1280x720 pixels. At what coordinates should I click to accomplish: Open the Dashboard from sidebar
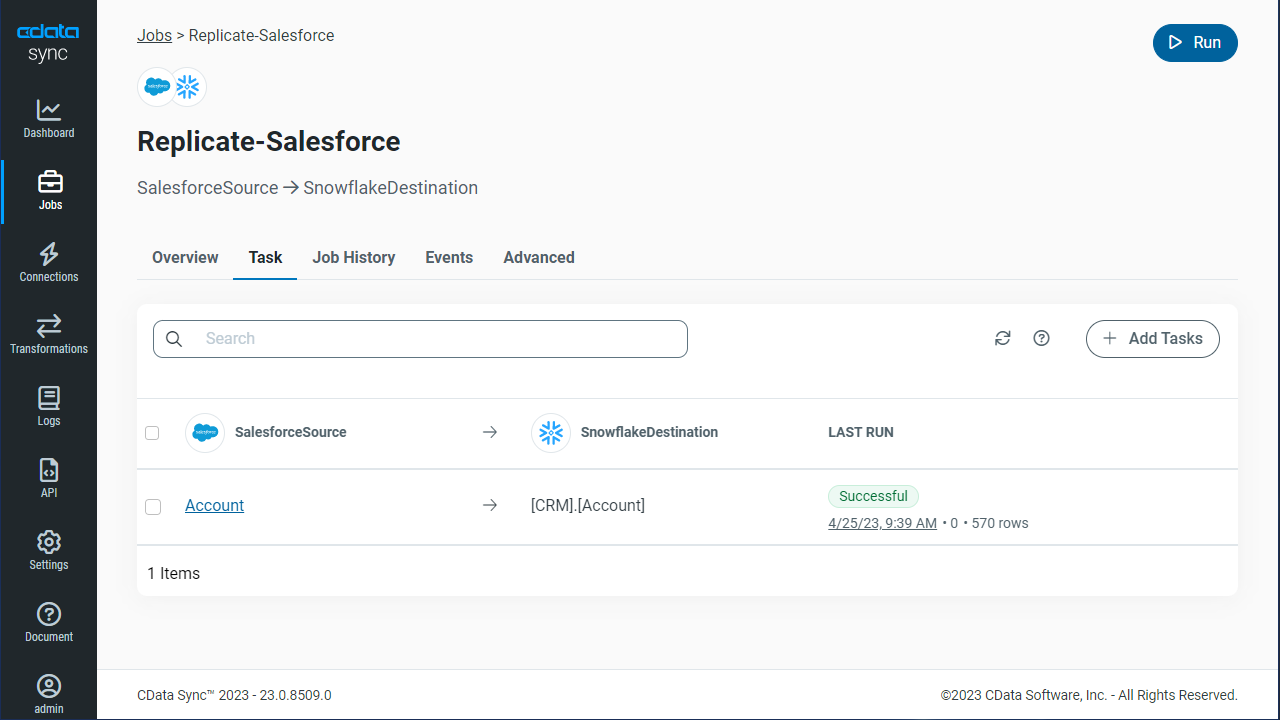point(48,118)
